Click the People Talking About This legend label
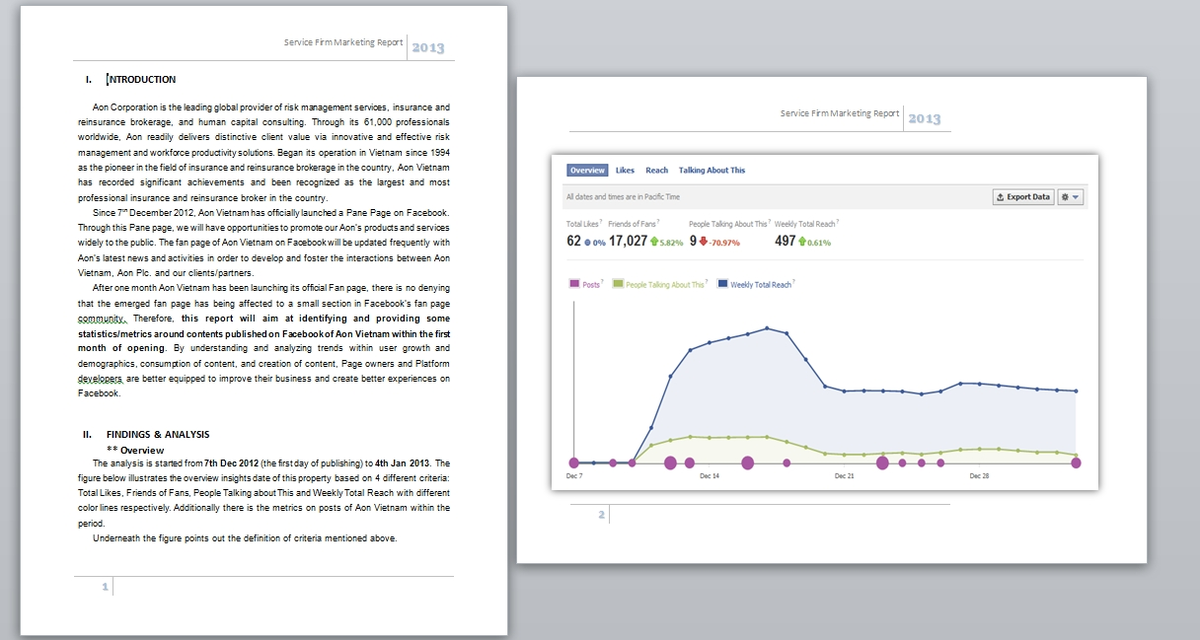The width and height of the screenshot is (1200, 640). coord(665,285)
